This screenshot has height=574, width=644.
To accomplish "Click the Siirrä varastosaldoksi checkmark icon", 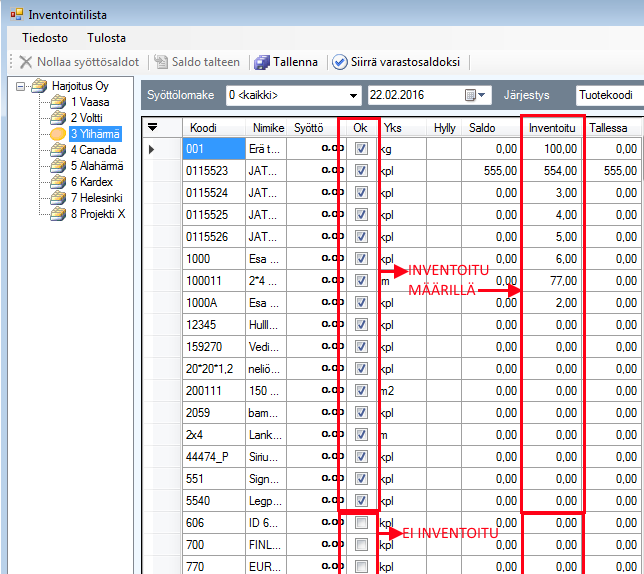I will pos(340,62).
